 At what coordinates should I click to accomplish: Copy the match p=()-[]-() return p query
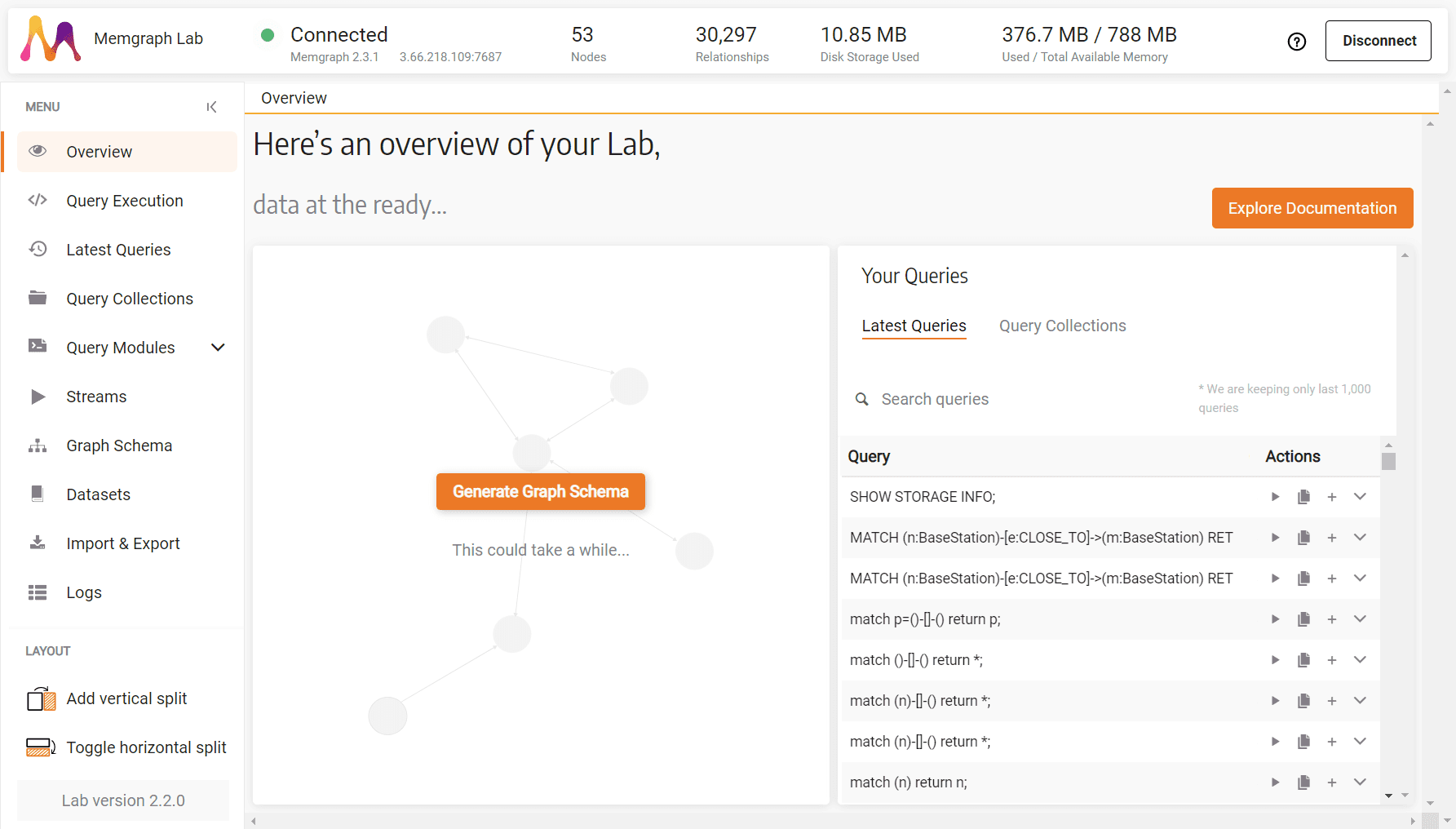click(1303, 619)
